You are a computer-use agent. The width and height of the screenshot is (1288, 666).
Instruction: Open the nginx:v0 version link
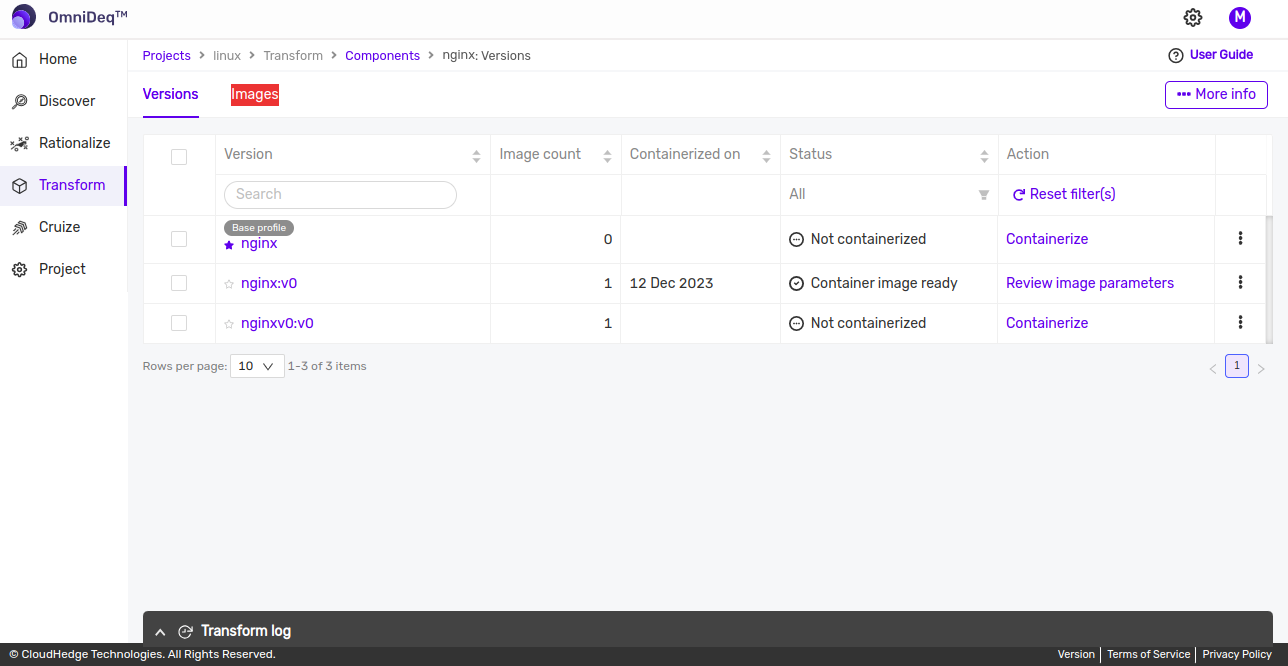pyautogui.click(x=269, y=283)
